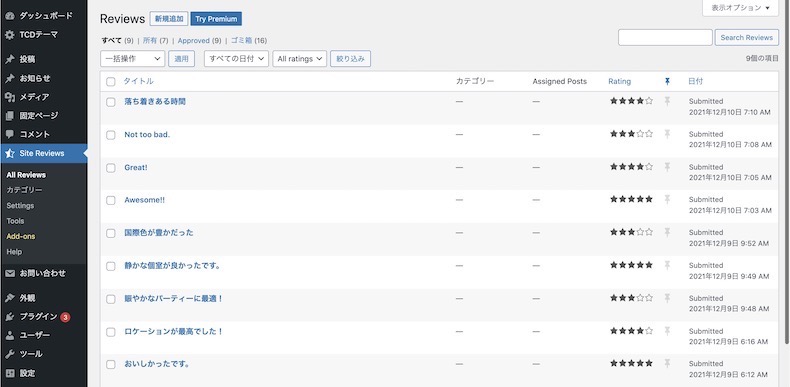This screenshot has height=387, width=790.
Task: Open the すべて (9) filter link
Action: [117, 41]
